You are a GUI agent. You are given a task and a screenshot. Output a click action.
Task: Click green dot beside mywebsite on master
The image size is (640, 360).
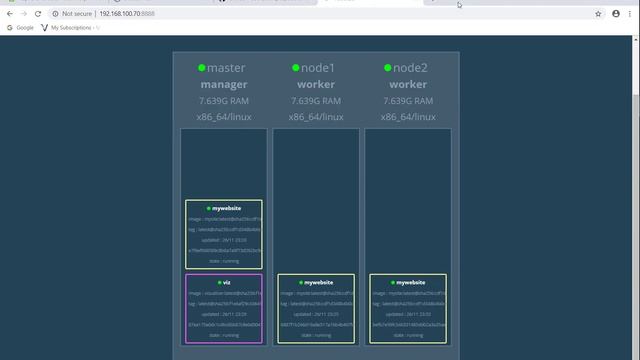pyautogui.click(x=209, y=208)
